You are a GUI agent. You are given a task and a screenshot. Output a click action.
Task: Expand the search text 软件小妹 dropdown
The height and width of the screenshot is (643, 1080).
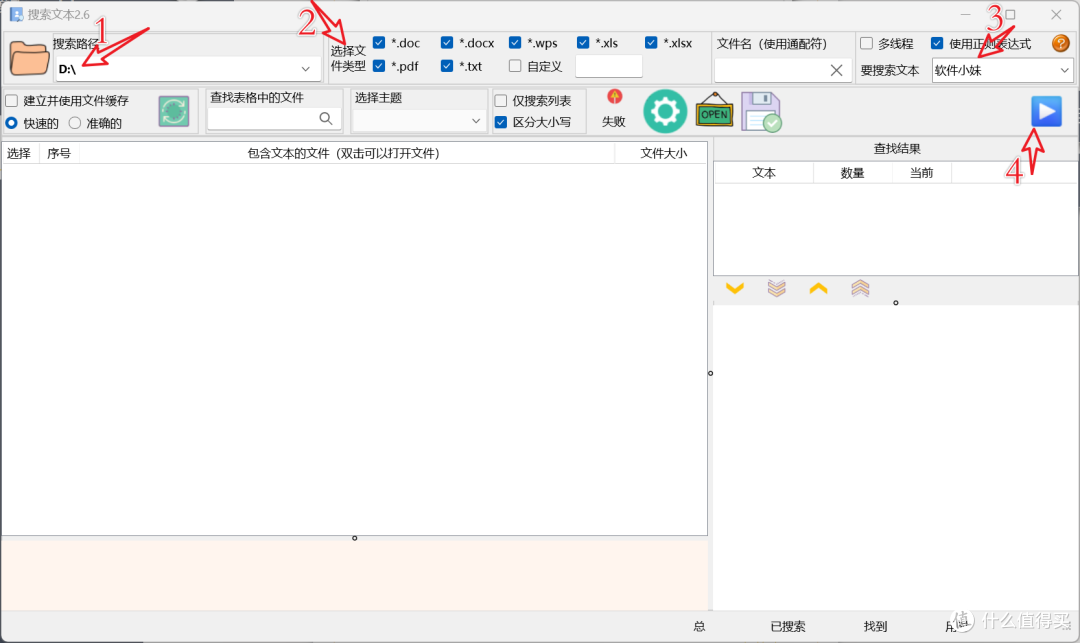(x=1065, y=70)
